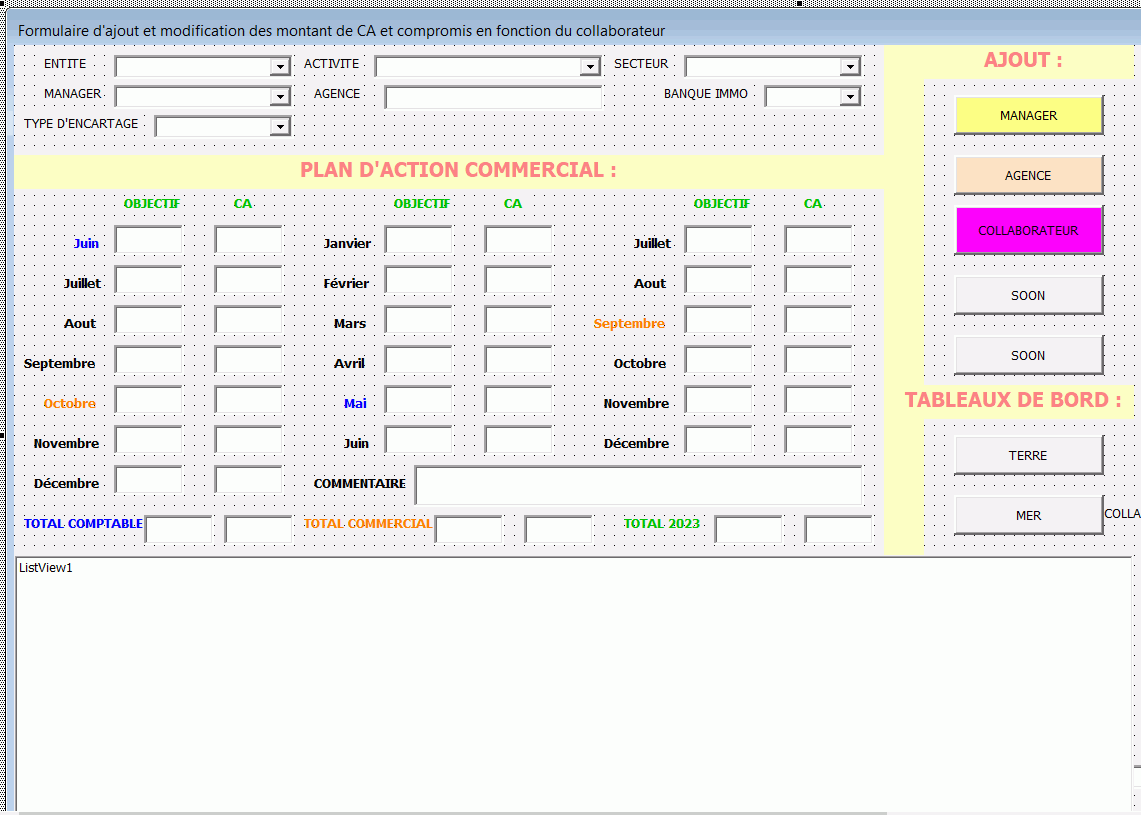
Task: Click Janvier CA input box
Action: coord(519,240)
